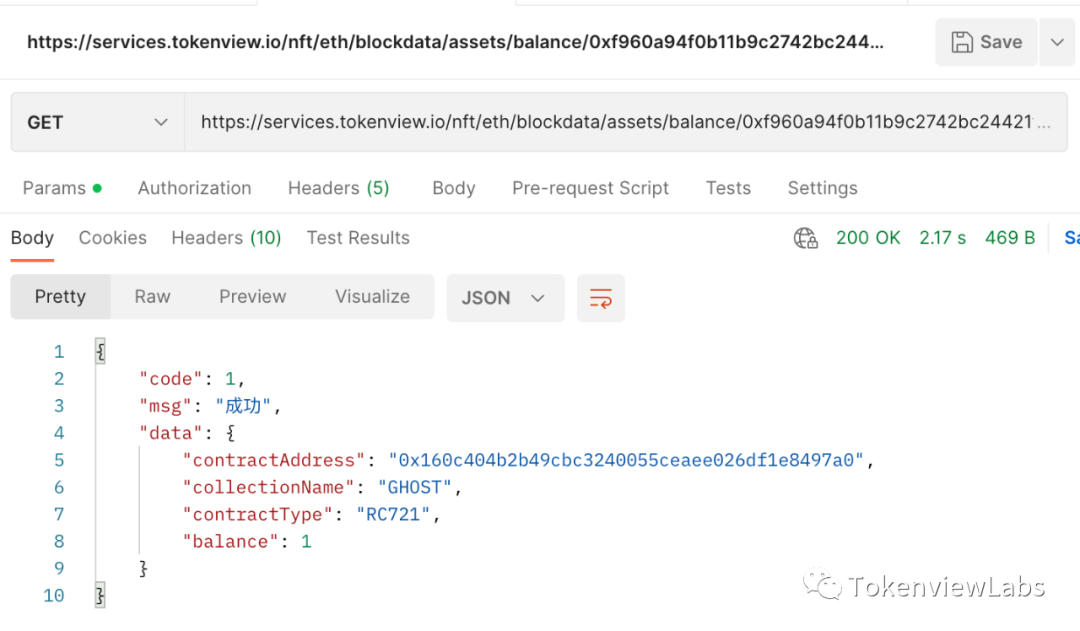Viewport: 1080px width, 631px height.
Task: Click the "data" key on line 4
Action: click(x=171, y=433)
